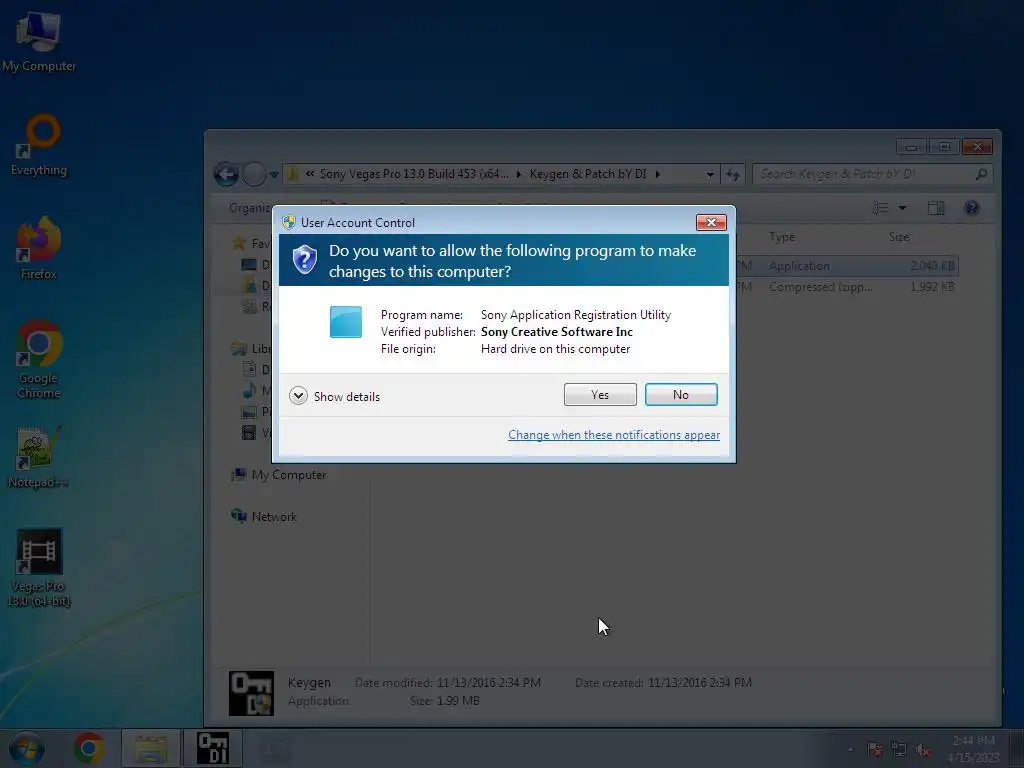Image resolution: width=1024 pixels, height=768 pixels.
Task: Maximize the Explorer window
Action: click(x=944, y=147)
